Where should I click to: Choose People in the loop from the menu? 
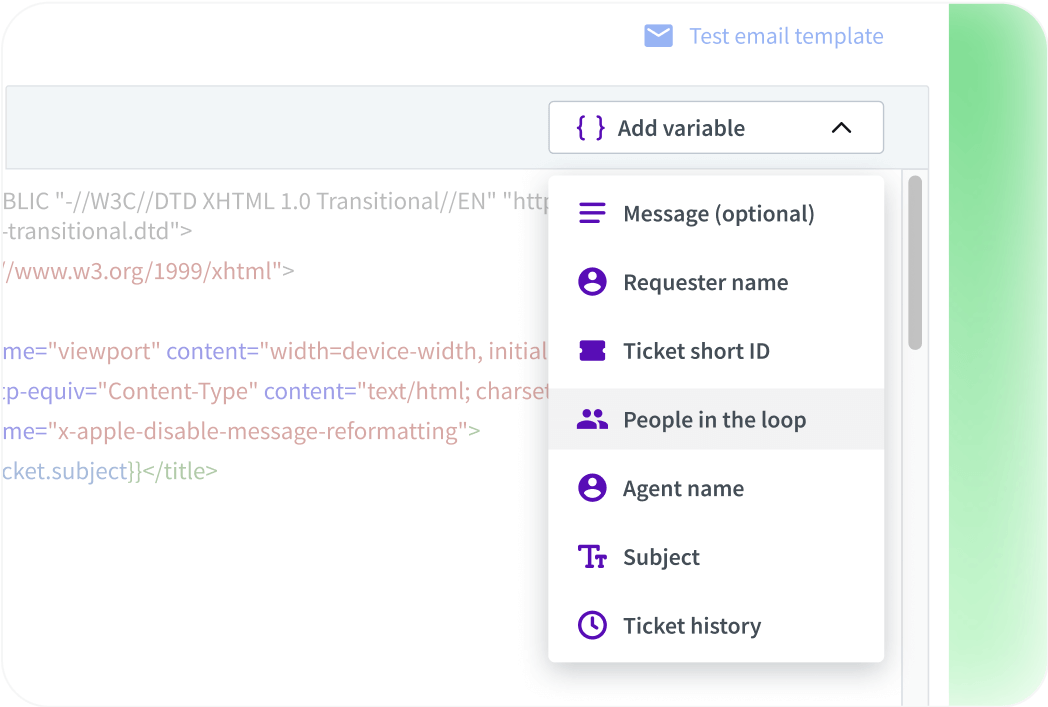tap(713, 419)
